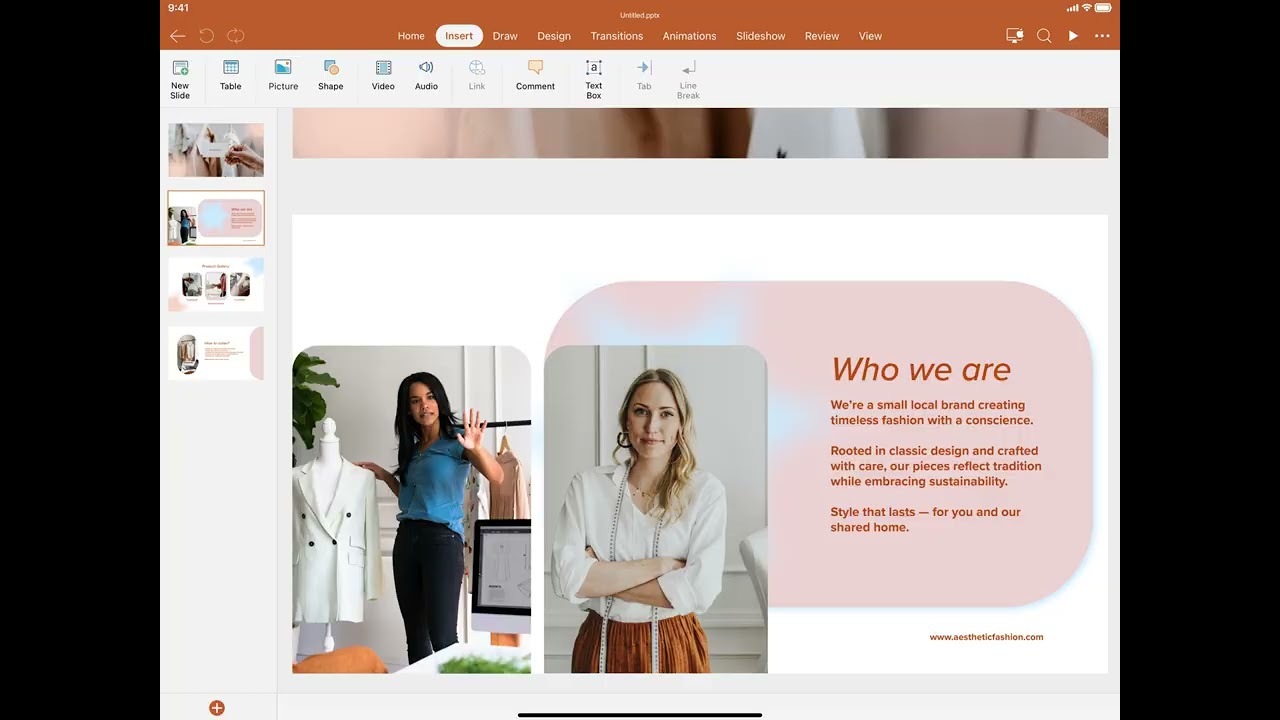Tap the back arrow icon

pyautogui.click(x=177, y=36)
